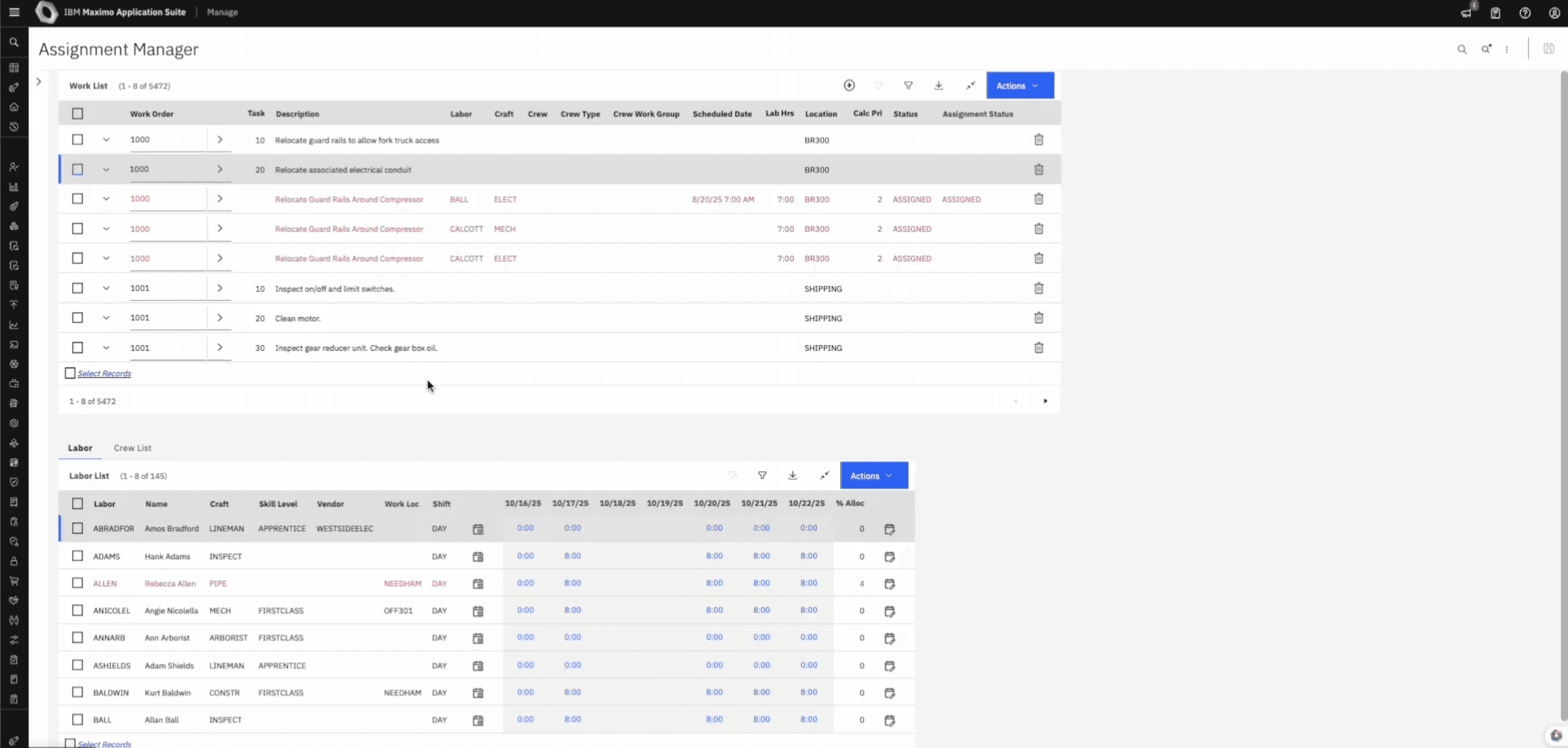Go to next page of Work List
Image resolution: width=1568 pixels, height=748 pixels.
pos(1045,401)
